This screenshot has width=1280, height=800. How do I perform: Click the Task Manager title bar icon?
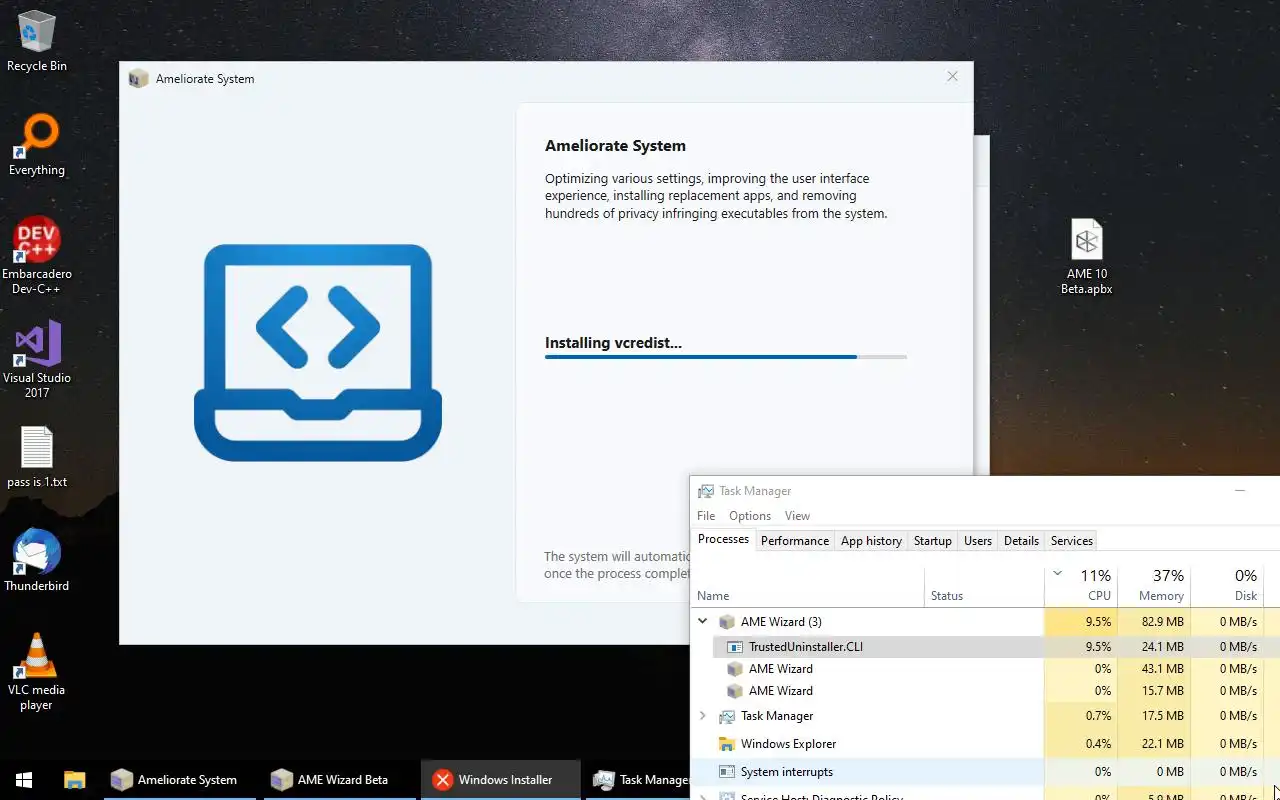pos(705,491)
